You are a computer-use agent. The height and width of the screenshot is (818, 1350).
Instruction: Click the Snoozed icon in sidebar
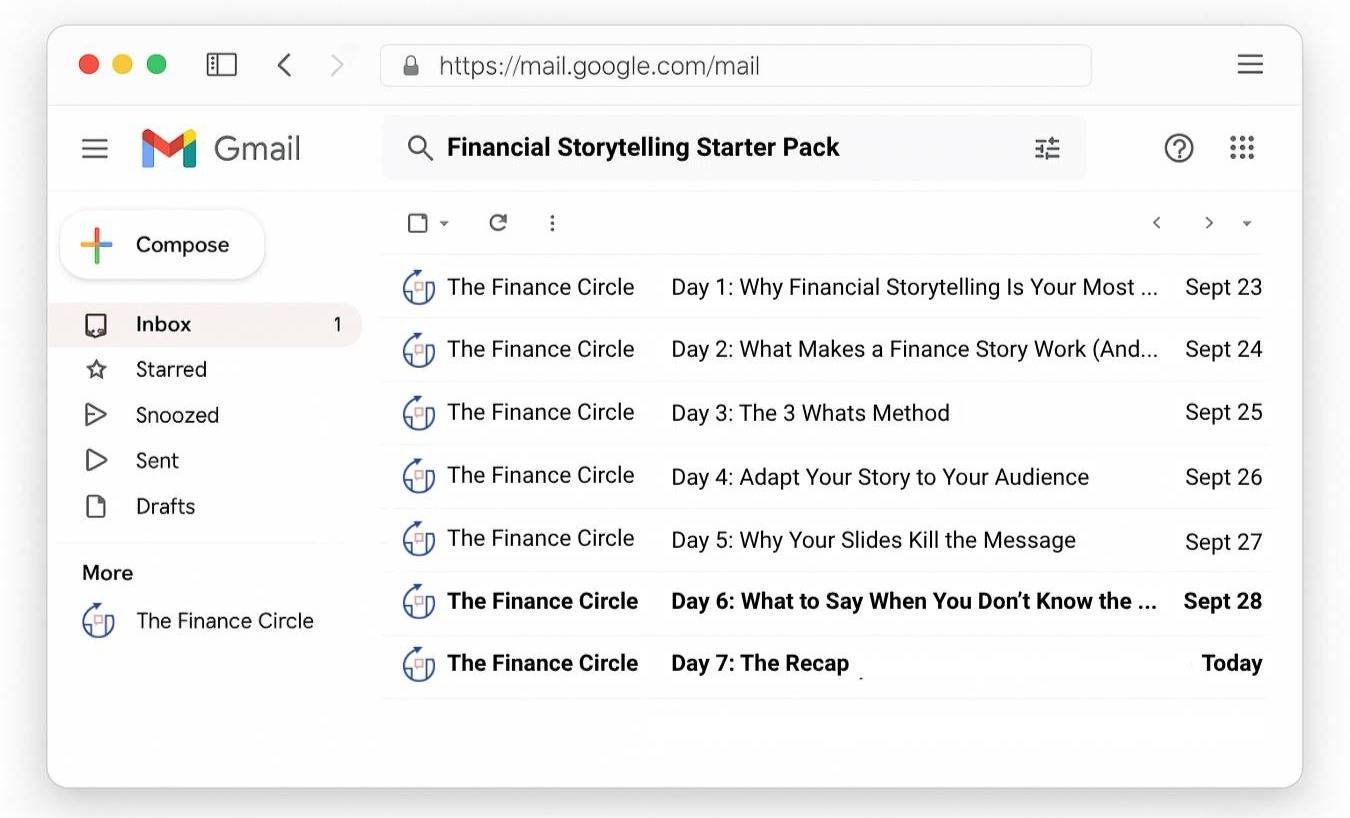point(96,415)
